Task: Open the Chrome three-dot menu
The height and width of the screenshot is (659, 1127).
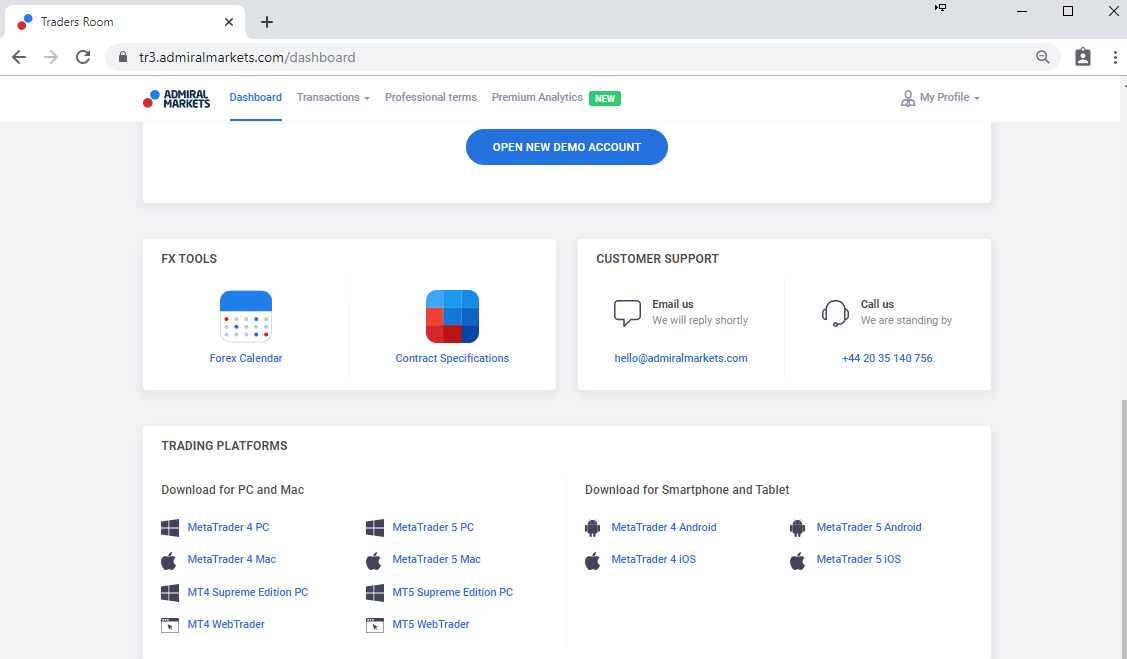Action: 1115,57
